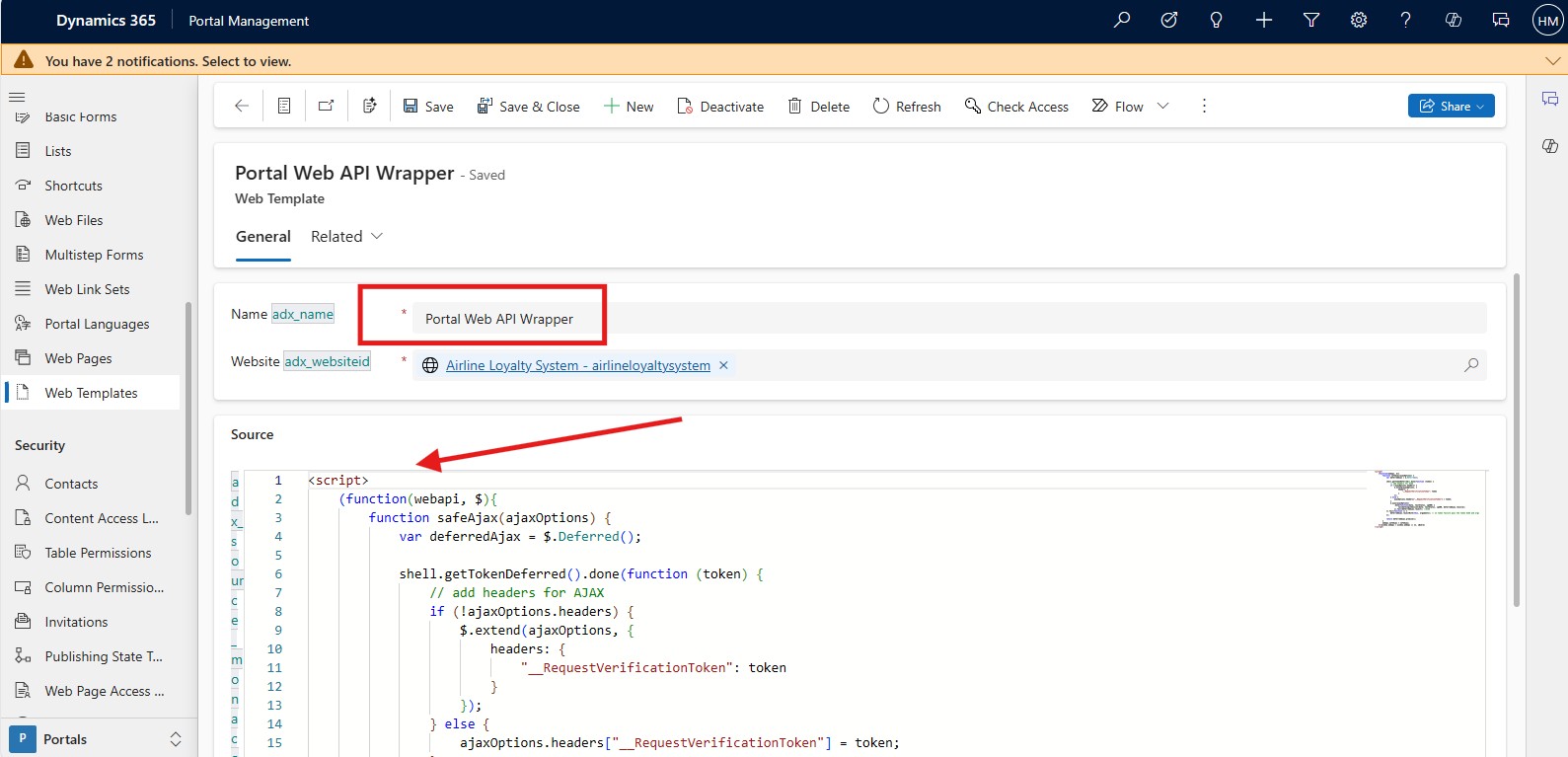
Task: Open the Airline Loyalty System website link
Action: (x=577, y=365)
